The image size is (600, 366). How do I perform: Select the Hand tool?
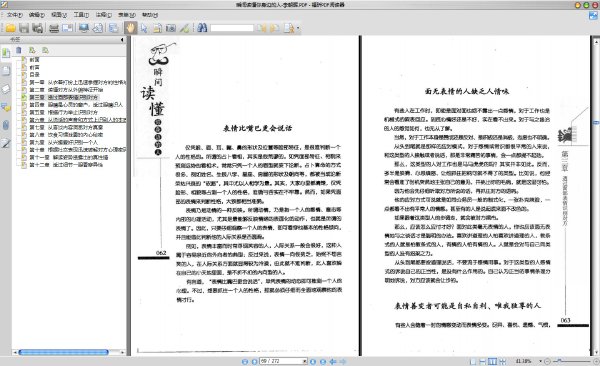130,28
